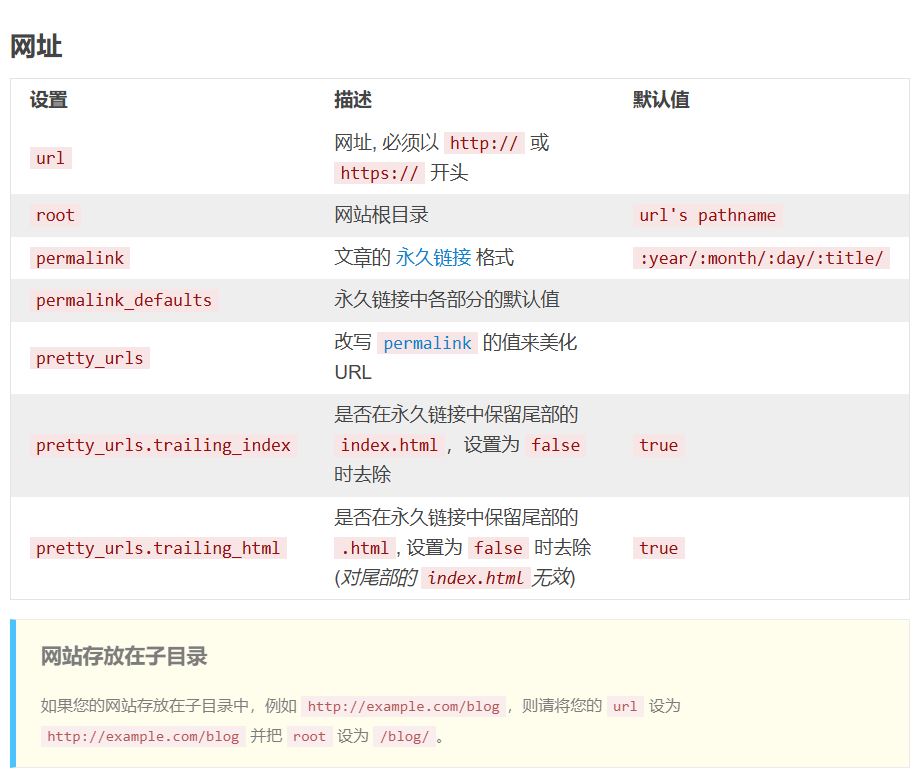Select the pretty_urls.trailing_html setting name
Screen dimensions: 921x780
pos(158,548)
